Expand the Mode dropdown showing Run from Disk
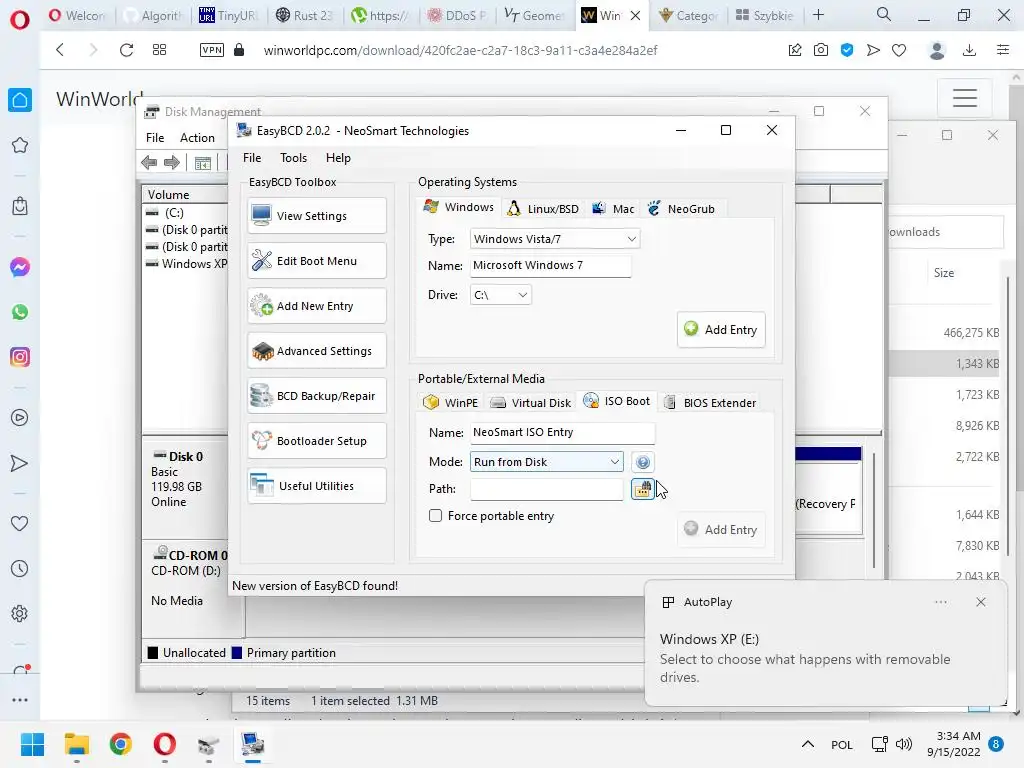Screen dimensions: 1024x768 (x=547, y=462)
